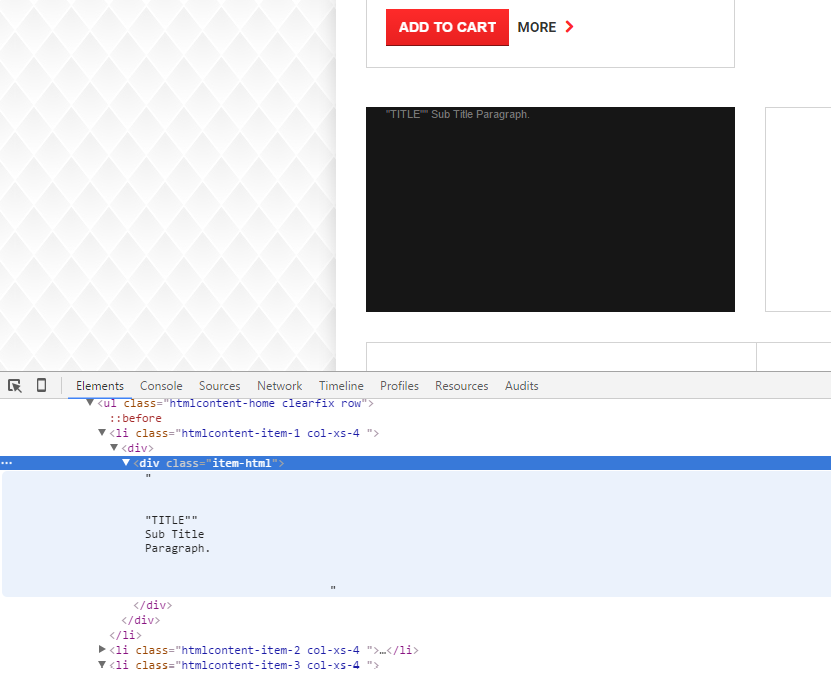Collapse the ul htmlcontent-home node

pyautogui.click(x=90, y=403)
